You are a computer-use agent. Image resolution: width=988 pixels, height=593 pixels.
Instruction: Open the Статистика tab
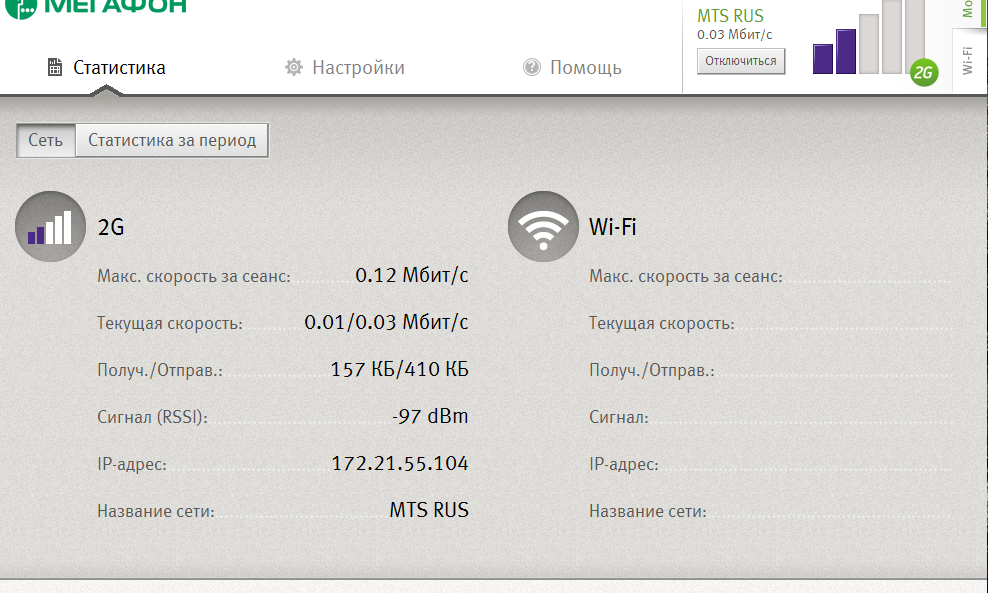point(106,67)
